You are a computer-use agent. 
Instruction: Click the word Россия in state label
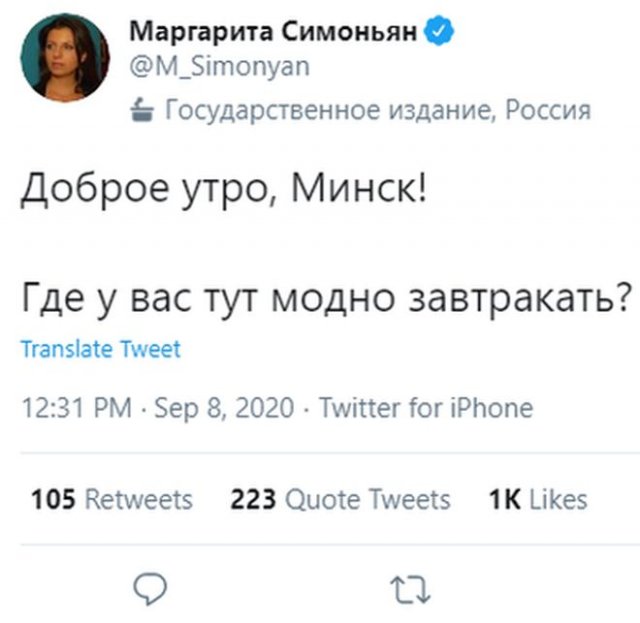[548, 109]
